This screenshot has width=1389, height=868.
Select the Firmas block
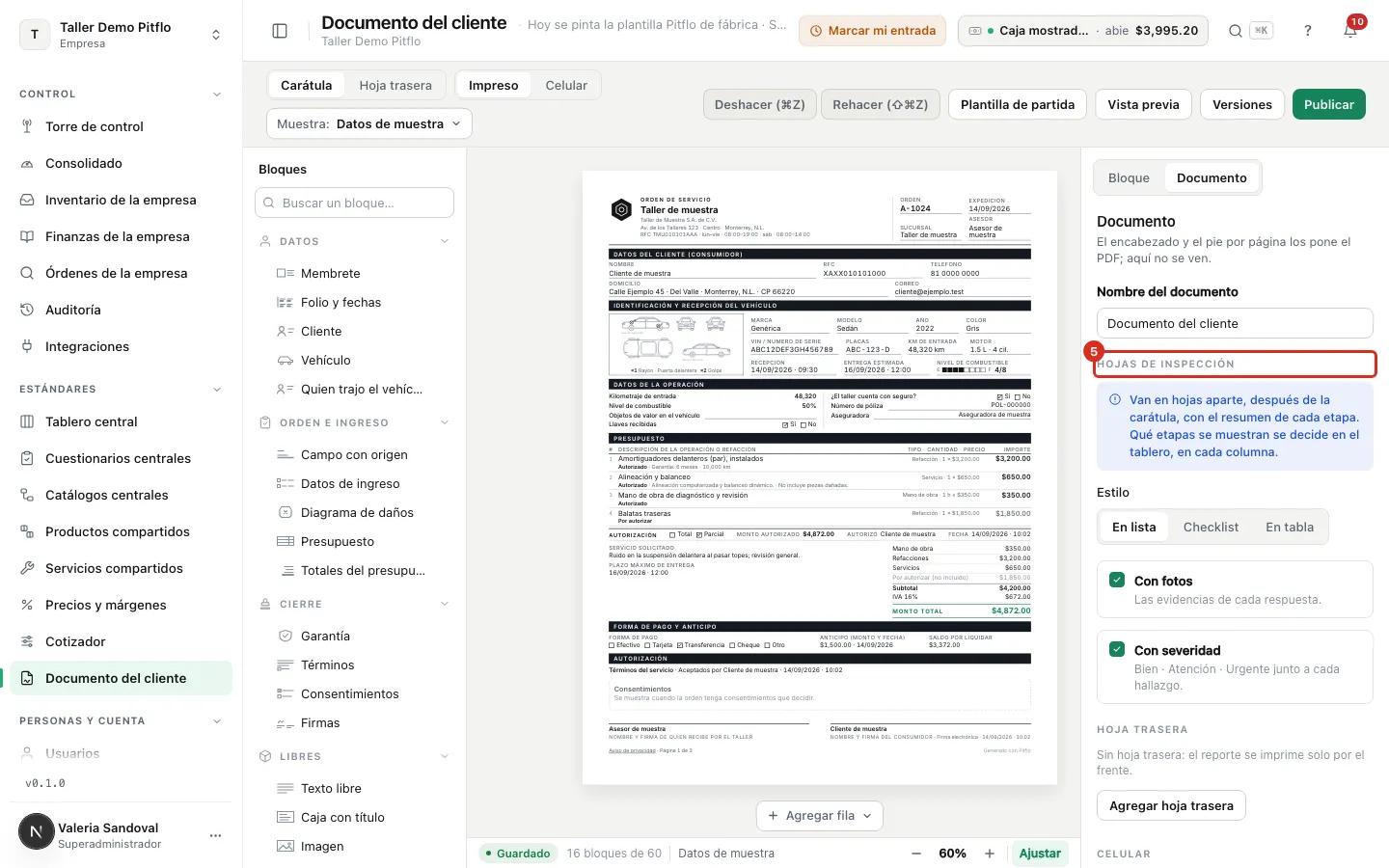pos(355,722)
